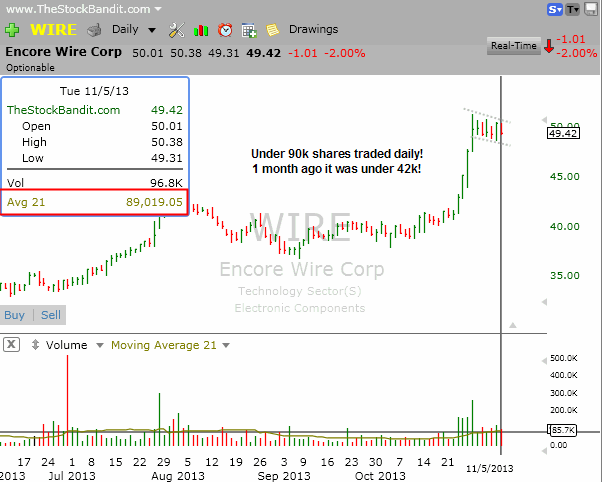602x482 pixels.
Task: Click the Drawings menu
Action: tap(313, 30)
